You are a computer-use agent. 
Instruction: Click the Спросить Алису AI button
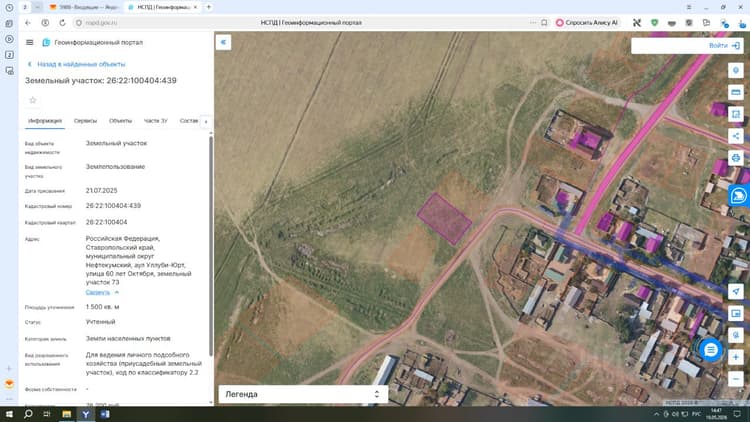tap(587, 22)
